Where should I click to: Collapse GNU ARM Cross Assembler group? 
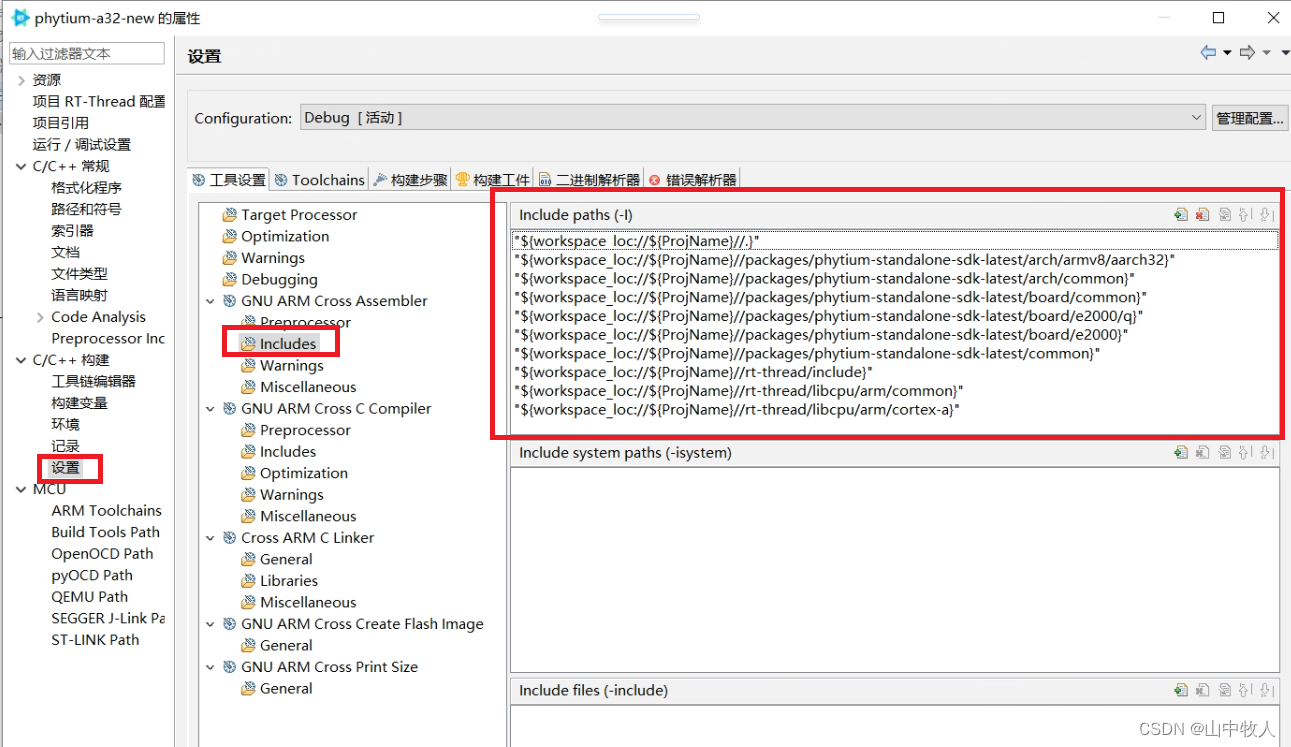[x=210, y=301]
